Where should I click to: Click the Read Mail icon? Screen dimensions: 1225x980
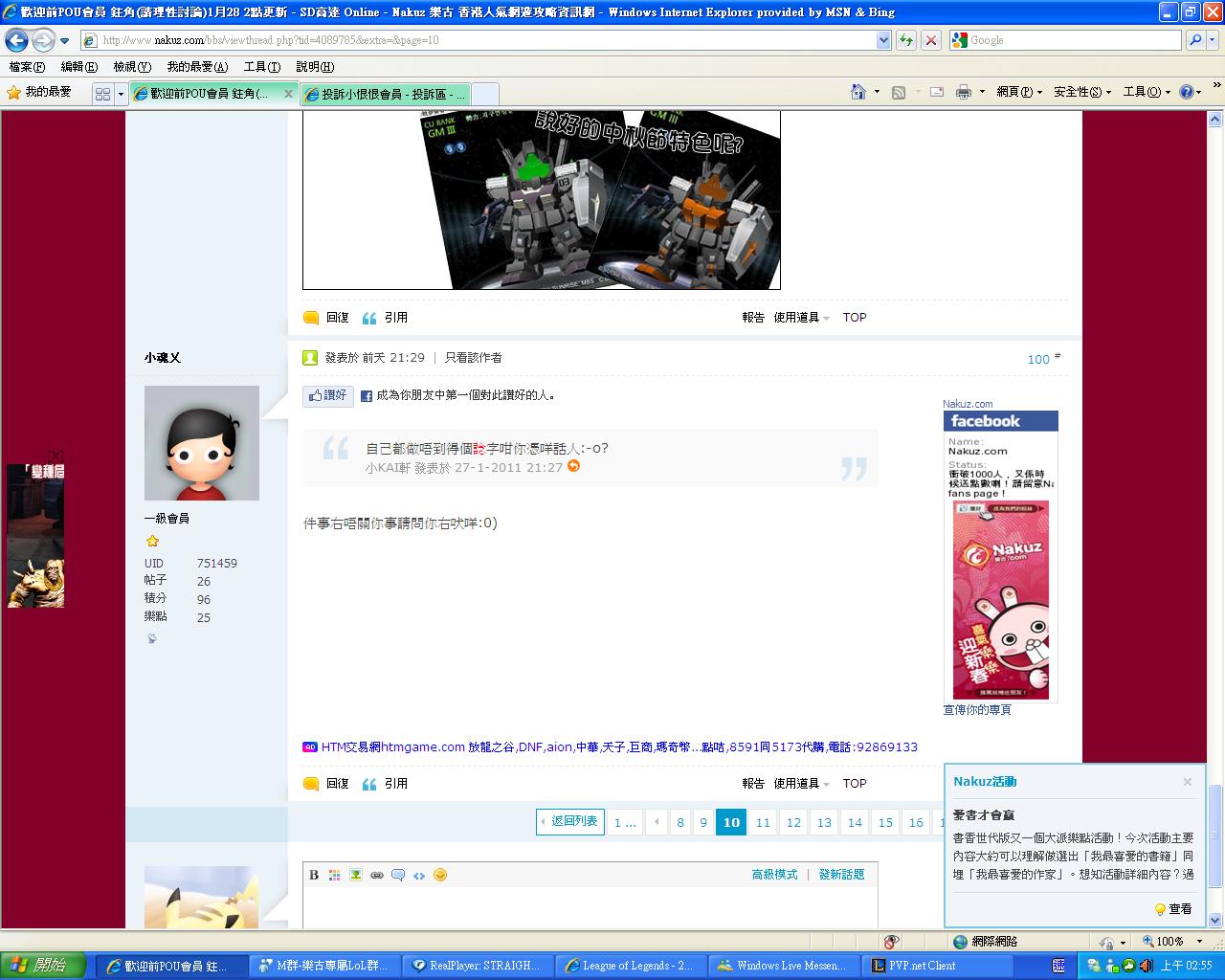[937, 92]
